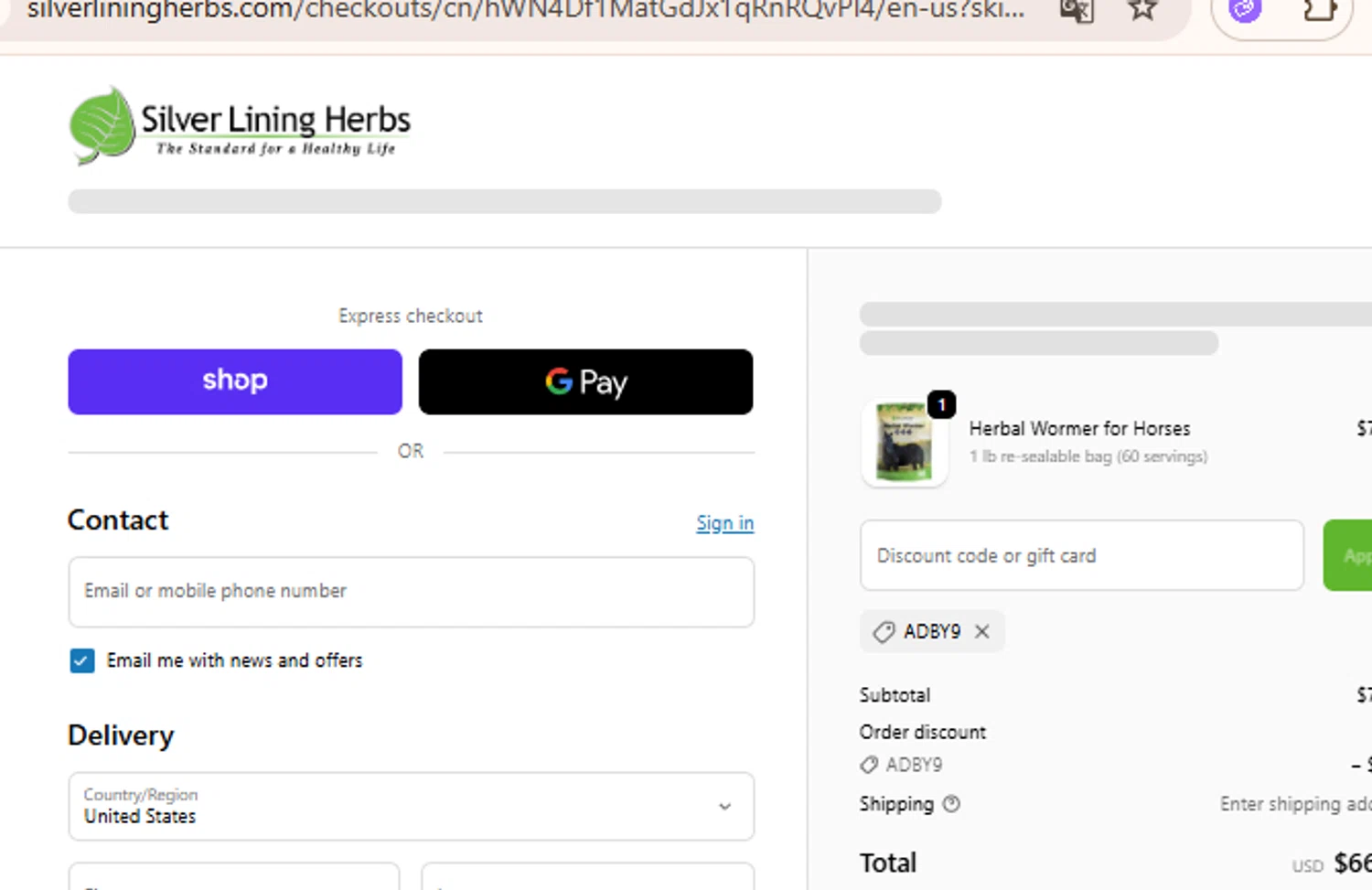The width and height of the screenshot is (1372, 890).
Task: Open the extensions puzzle icon
Action: [x=1318, y=9]
